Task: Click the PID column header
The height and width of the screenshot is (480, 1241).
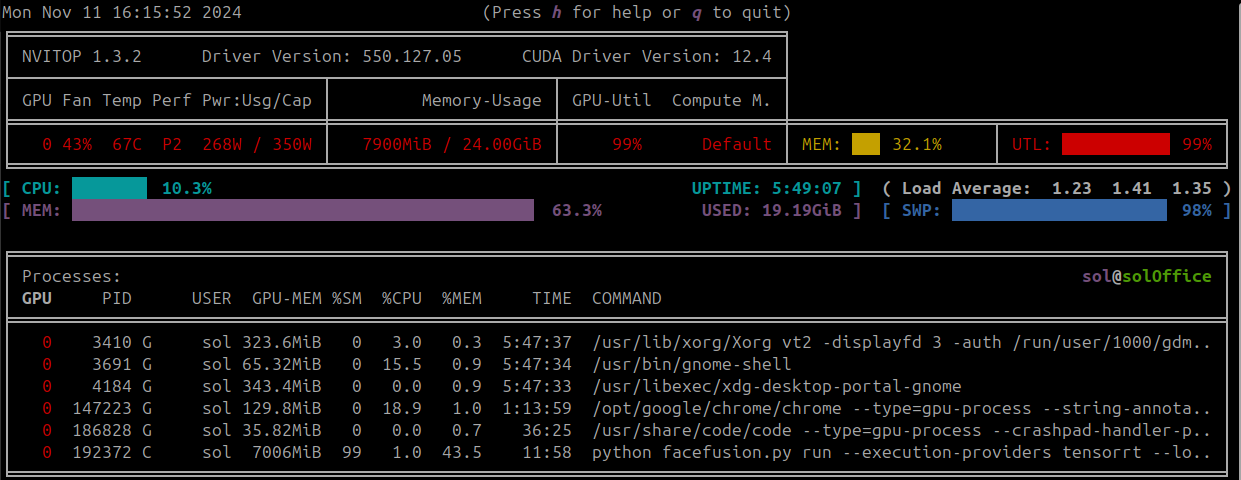Action: coord(117,299)
